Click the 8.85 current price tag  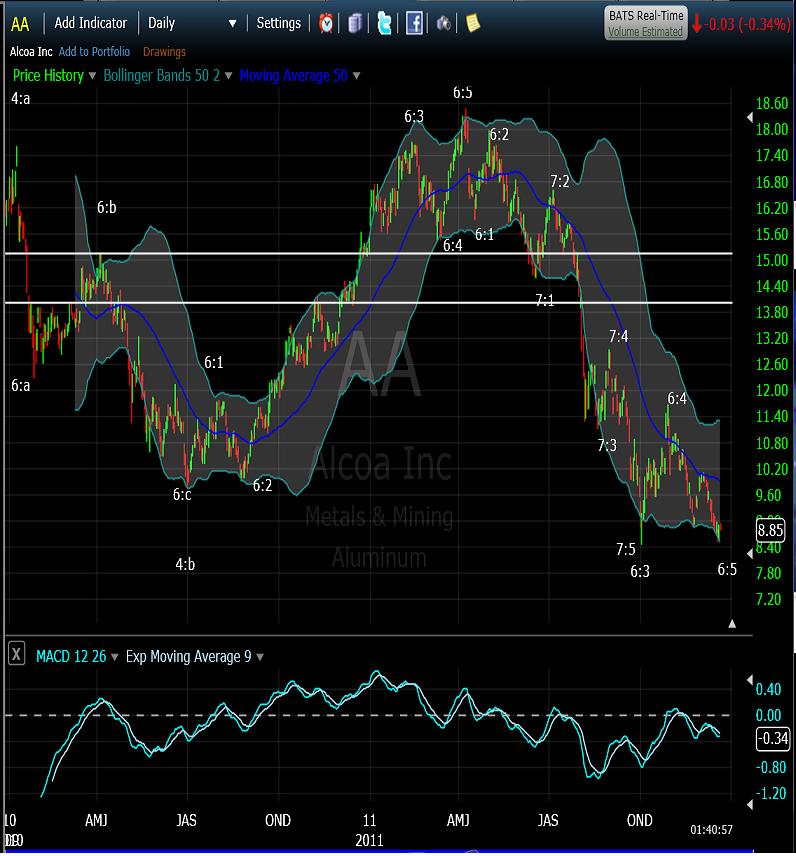770,530
